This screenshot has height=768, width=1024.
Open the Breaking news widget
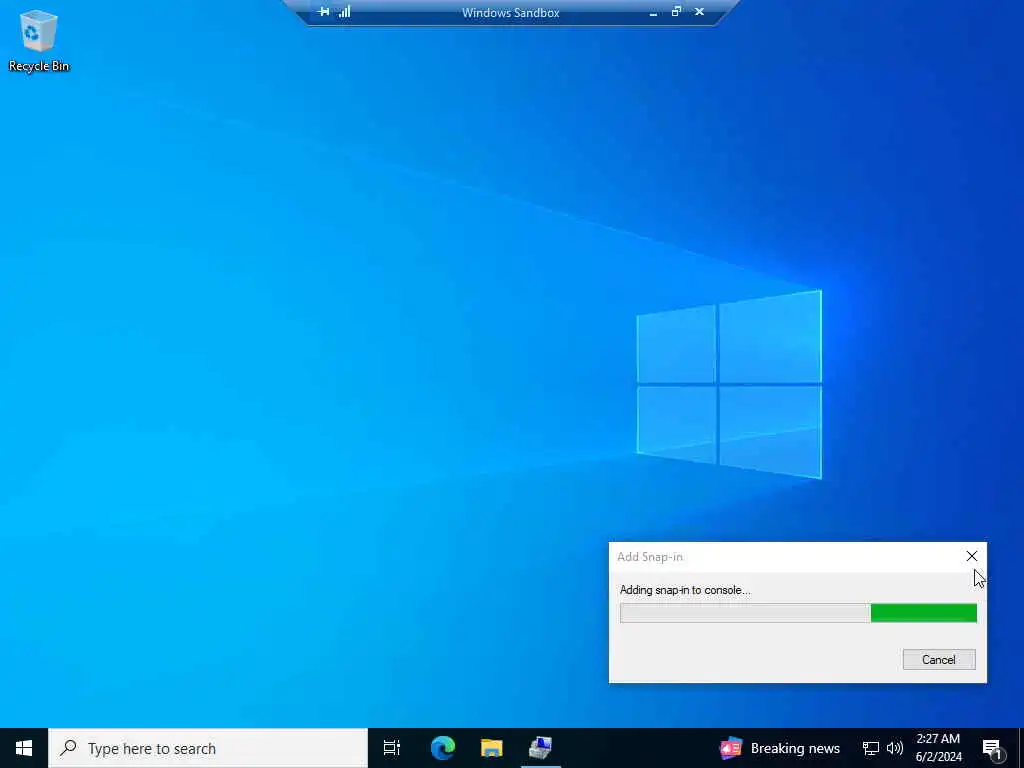[x=780, y=748]
